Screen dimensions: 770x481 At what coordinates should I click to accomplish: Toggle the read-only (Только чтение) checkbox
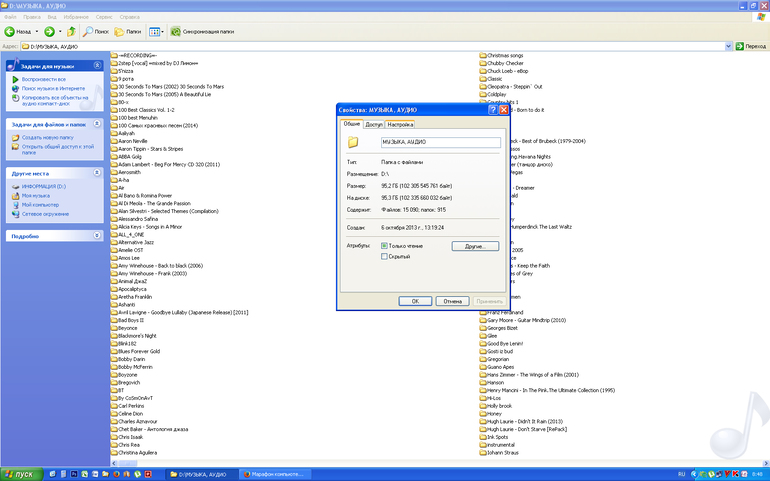click(x=385, y=245)
